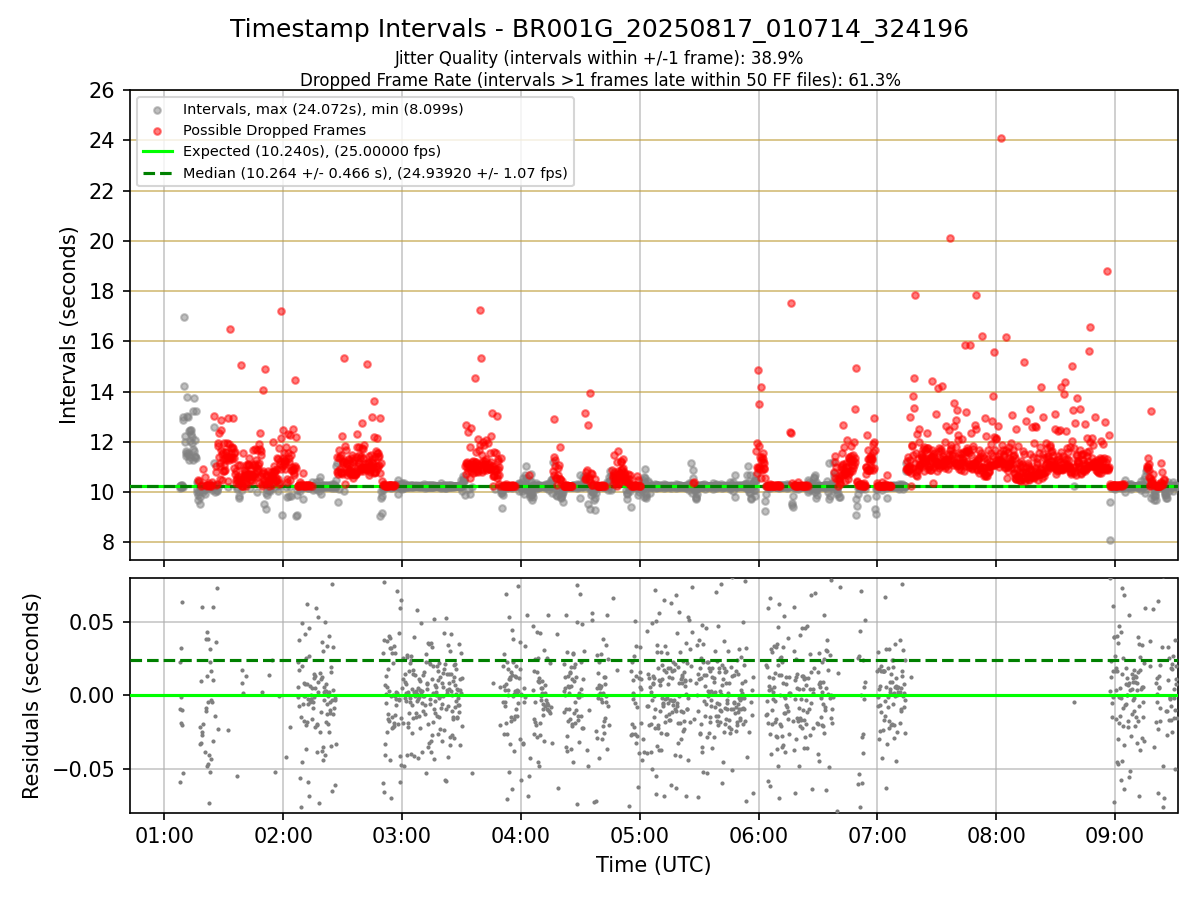Click the y-axis tick label 12
Image resolution: width=1200 pixels, height=900 pixels.
(x=103, y=442)
